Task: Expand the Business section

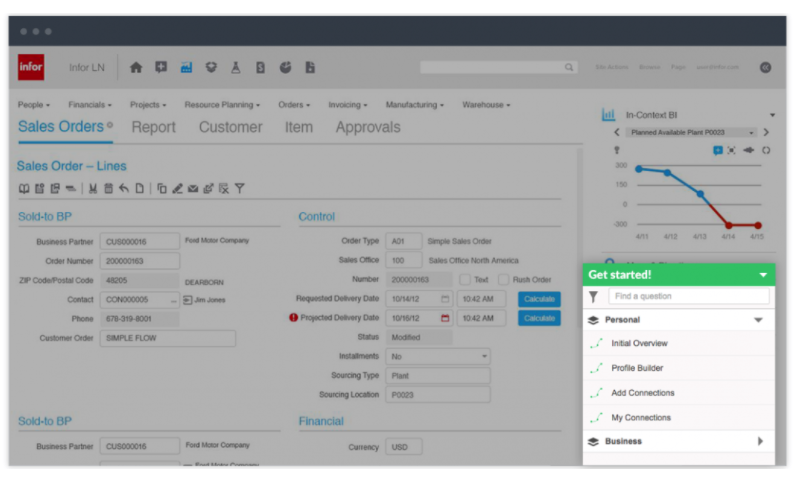Action: [x=760, y=441]
